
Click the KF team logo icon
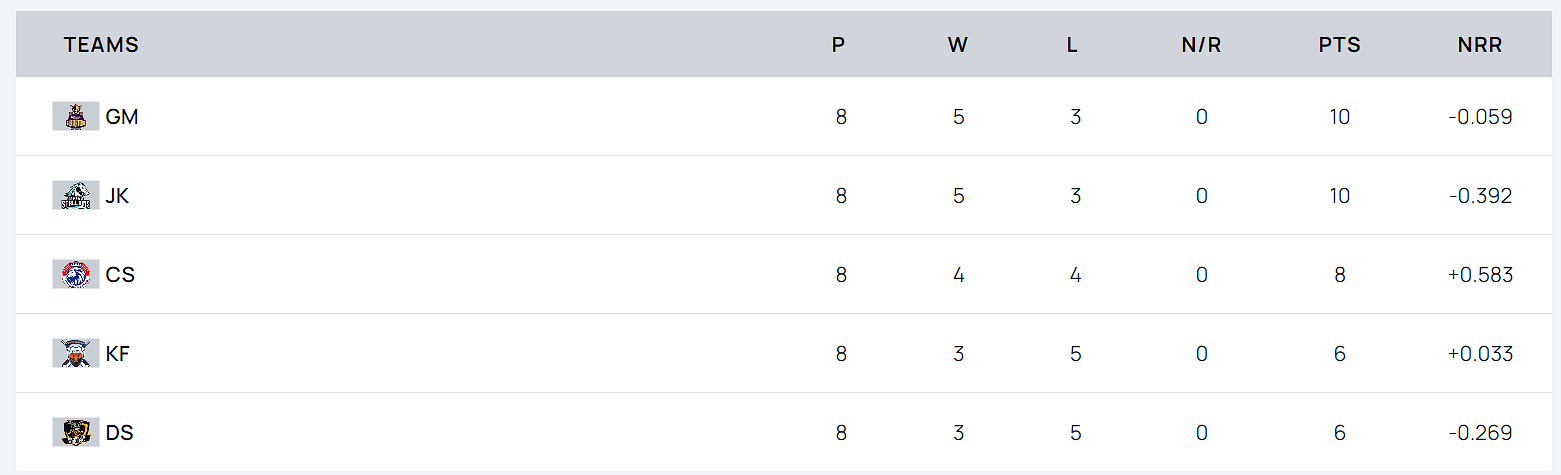(x=76, y=354)
